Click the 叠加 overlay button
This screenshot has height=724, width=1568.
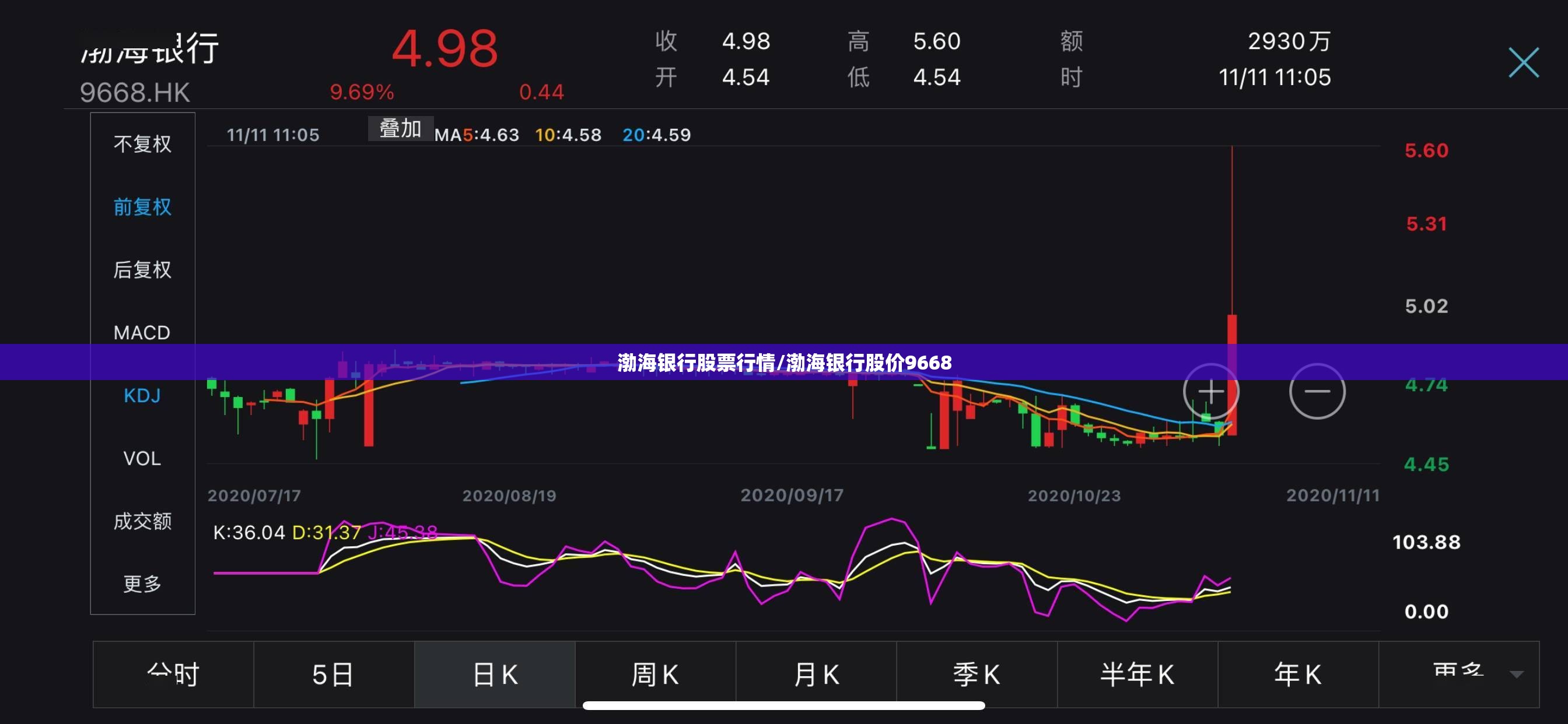(401, 128)
